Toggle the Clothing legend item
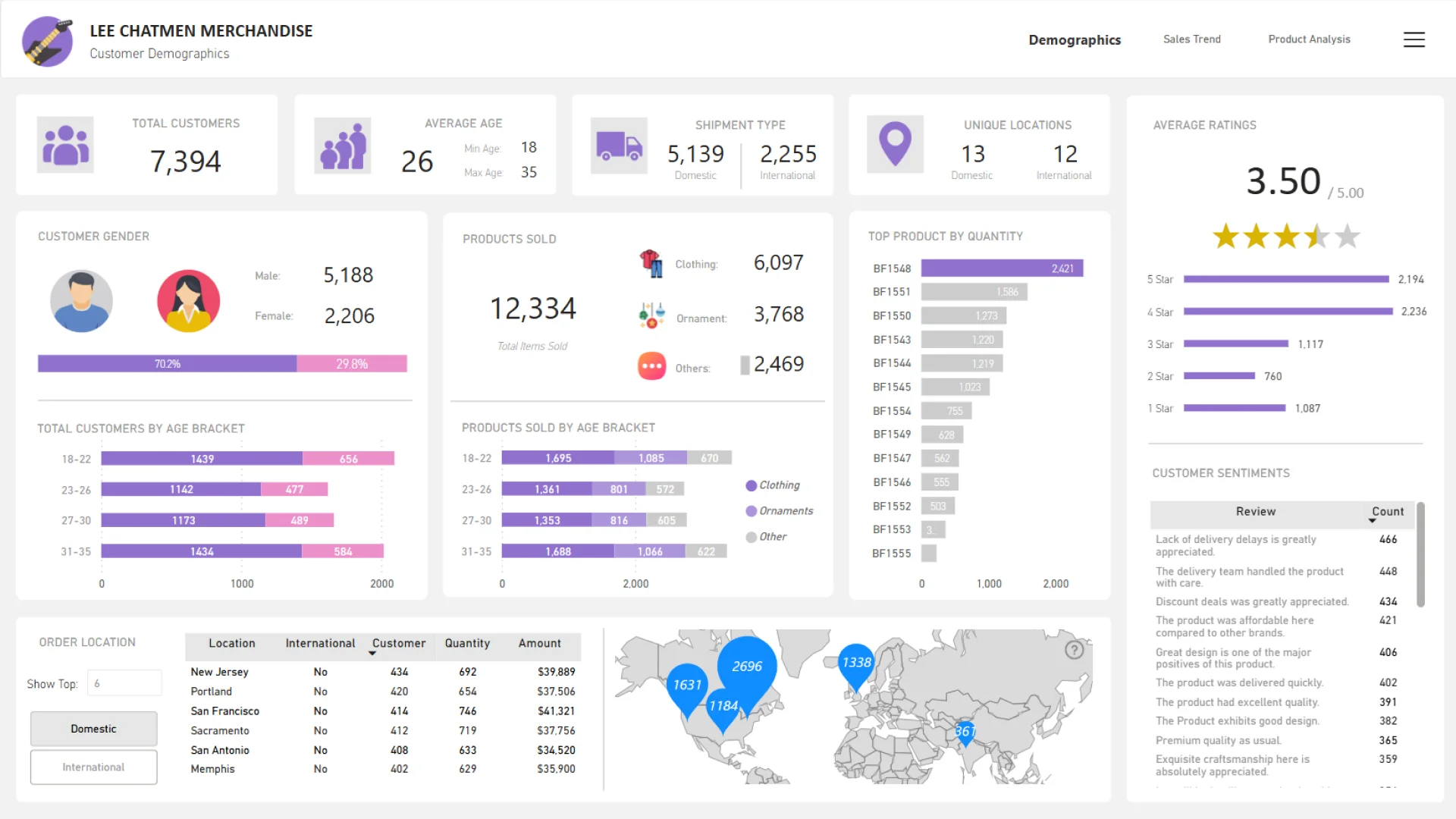The image size is (1456, 819). point(773,485)
